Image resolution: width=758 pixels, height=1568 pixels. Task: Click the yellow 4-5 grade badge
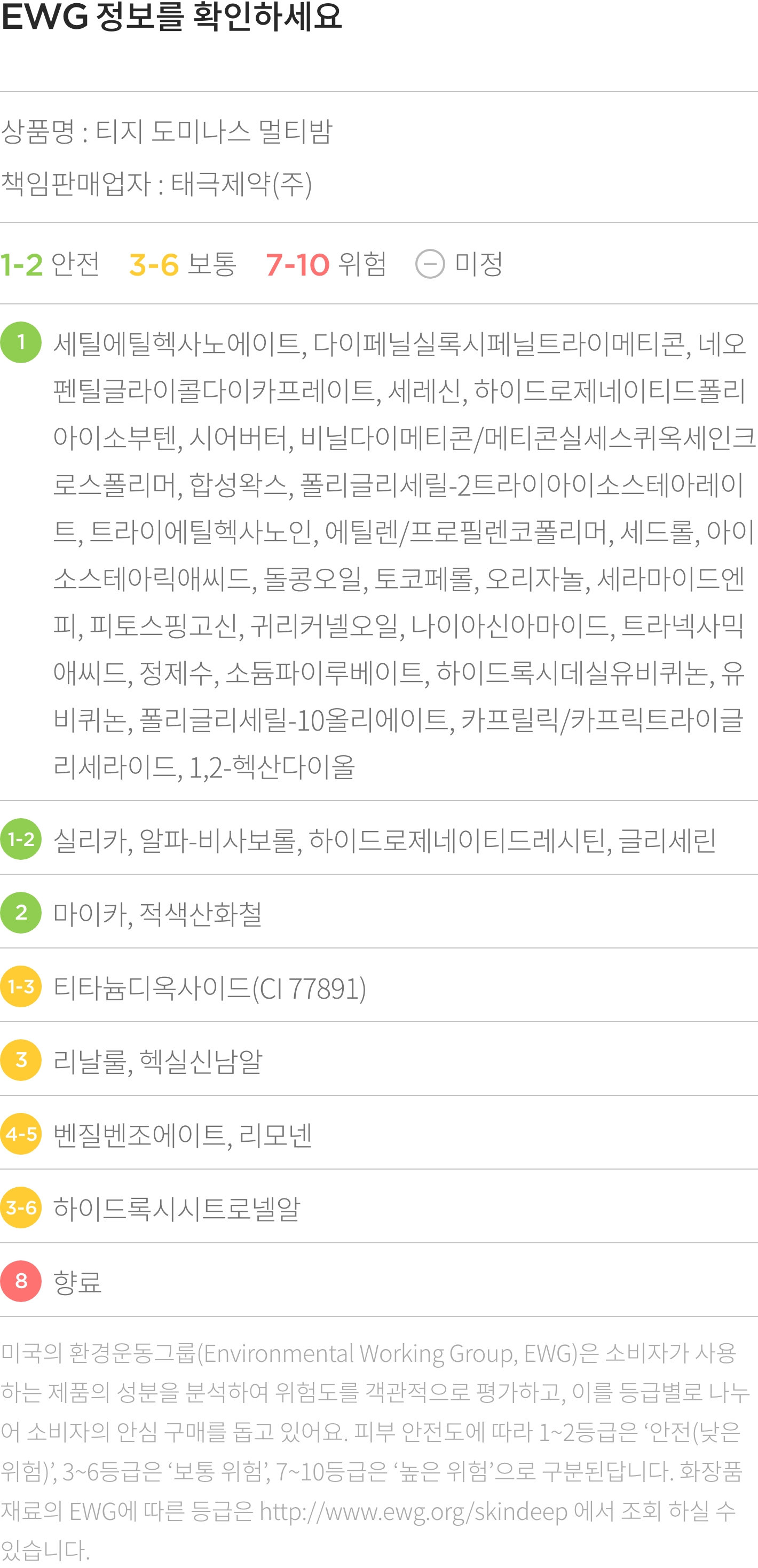[21, 1134]
